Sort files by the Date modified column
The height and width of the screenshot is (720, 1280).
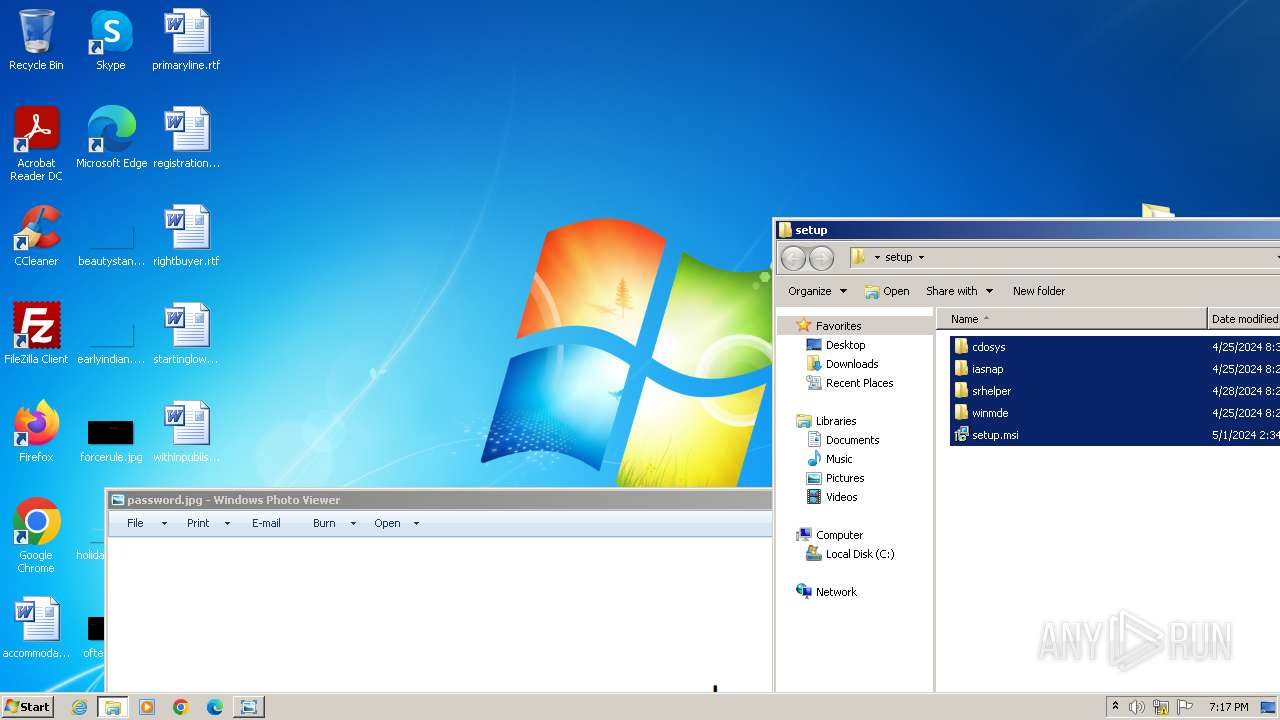pos(1244,319)
